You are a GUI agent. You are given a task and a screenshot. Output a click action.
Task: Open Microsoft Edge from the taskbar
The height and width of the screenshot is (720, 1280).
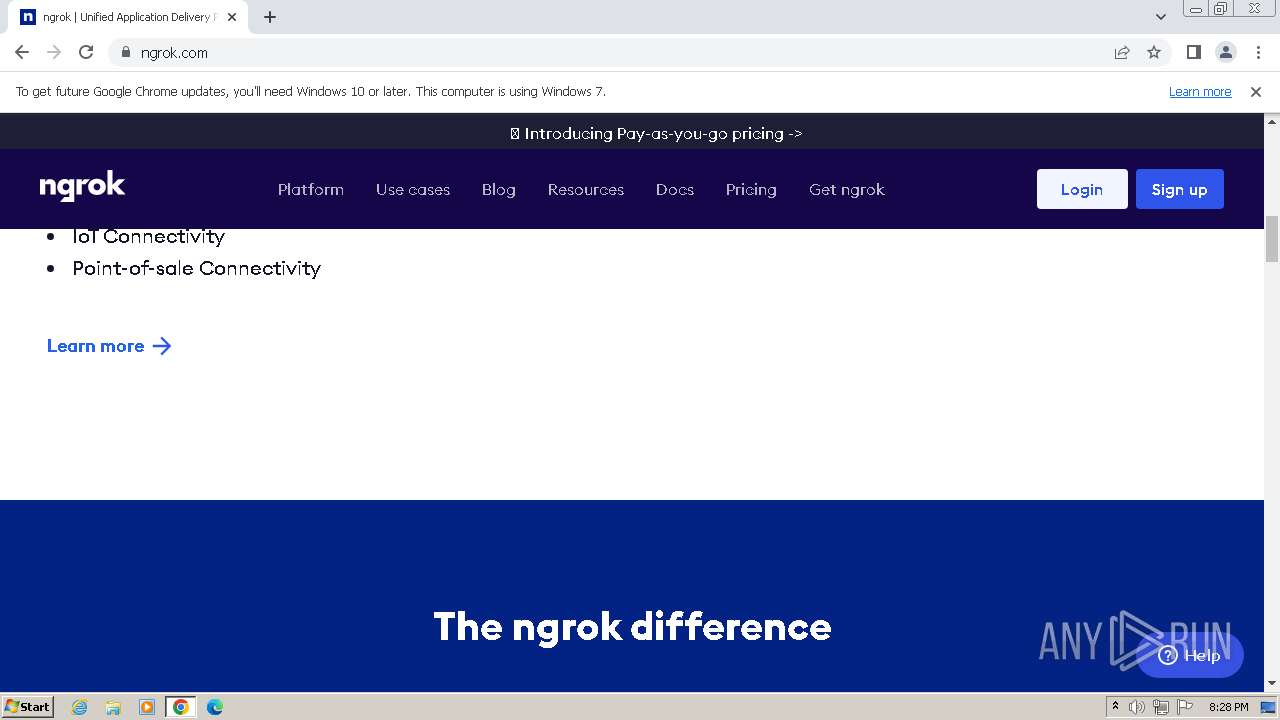point(215,707)
